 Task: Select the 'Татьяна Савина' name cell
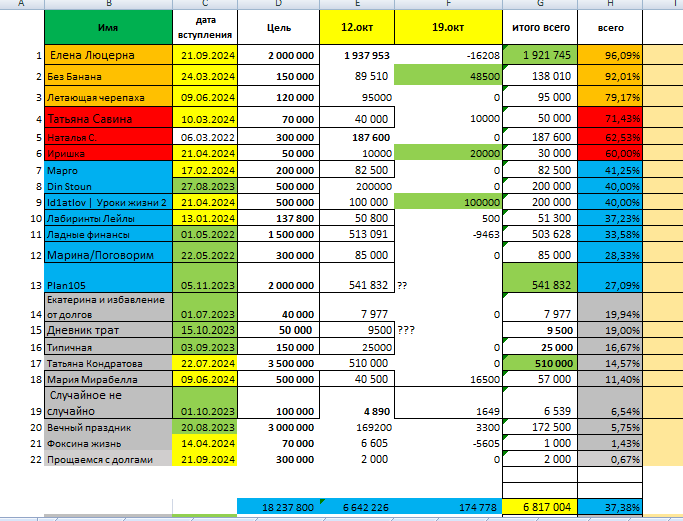click(x=108, y=117)
